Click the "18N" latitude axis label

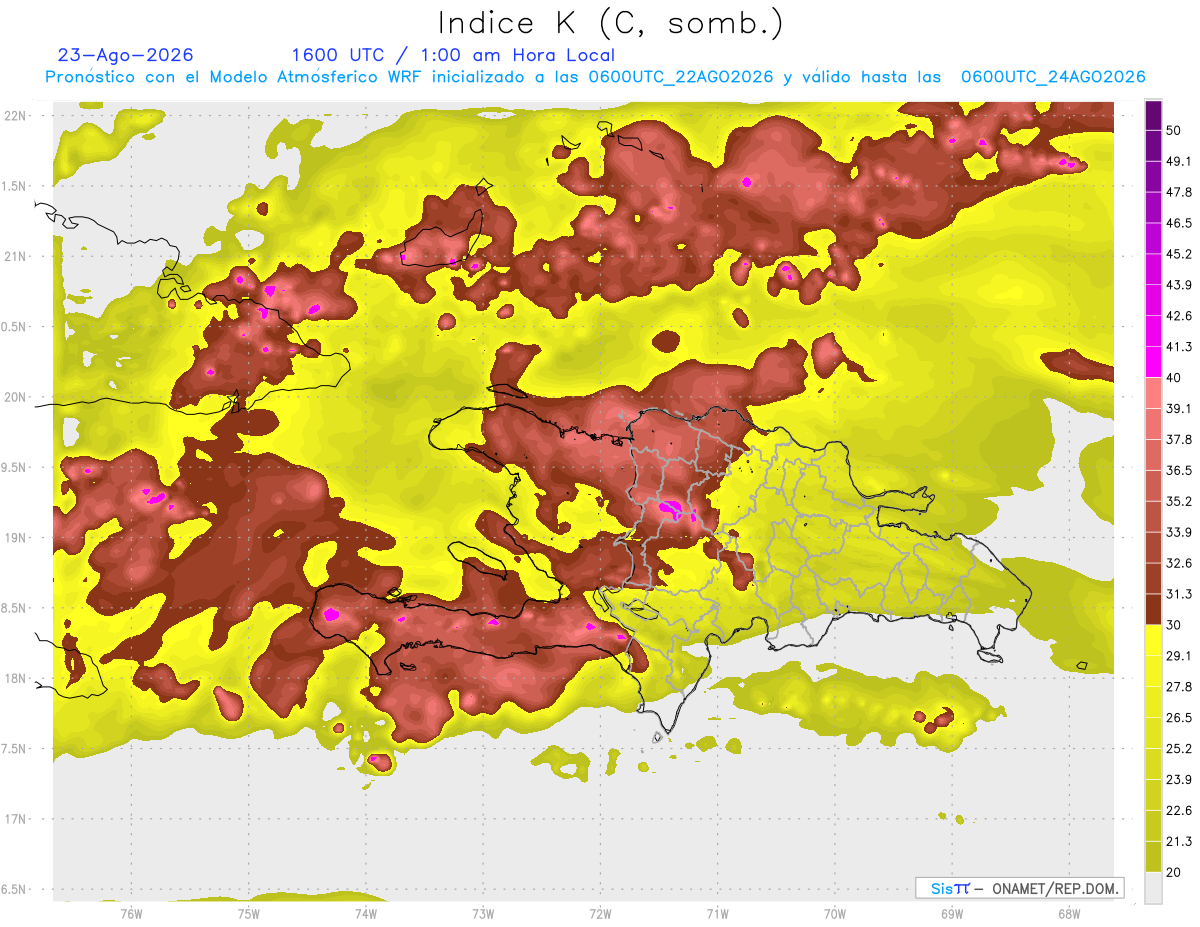(15, 678)
